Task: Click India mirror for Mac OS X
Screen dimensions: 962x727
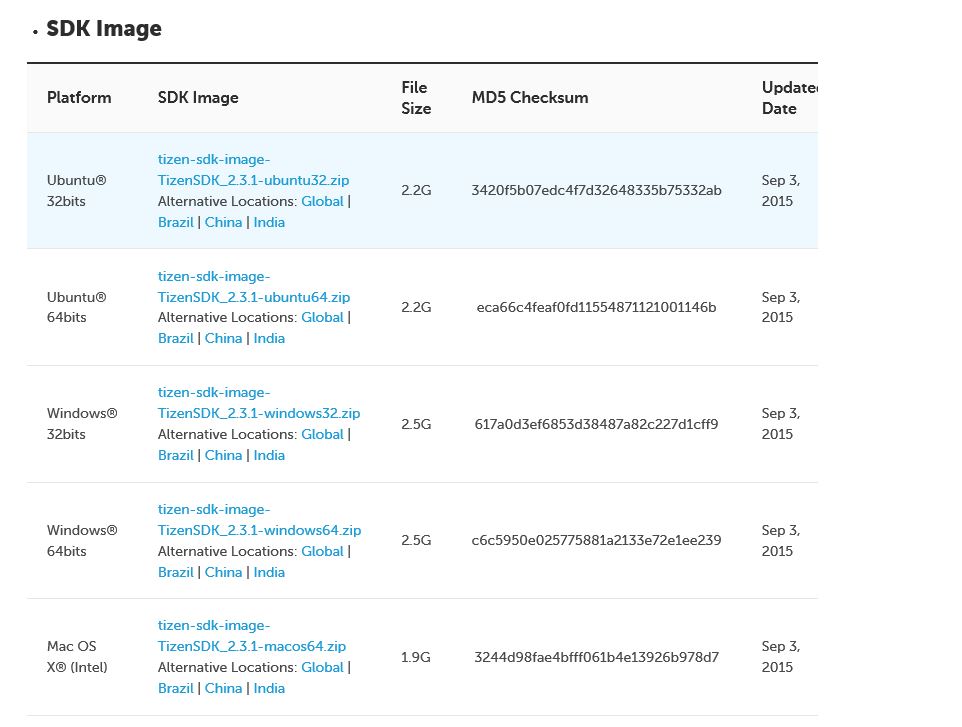Action: pos(269,688)
